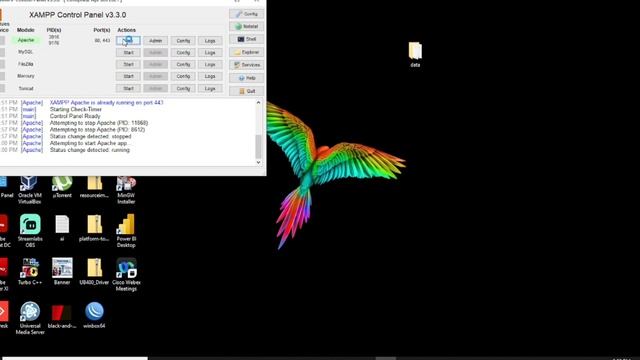Click log line 'Control Panel Ready'
Image resolution: width=640 pixels, height=360 pixels.
tap(75, 116)
